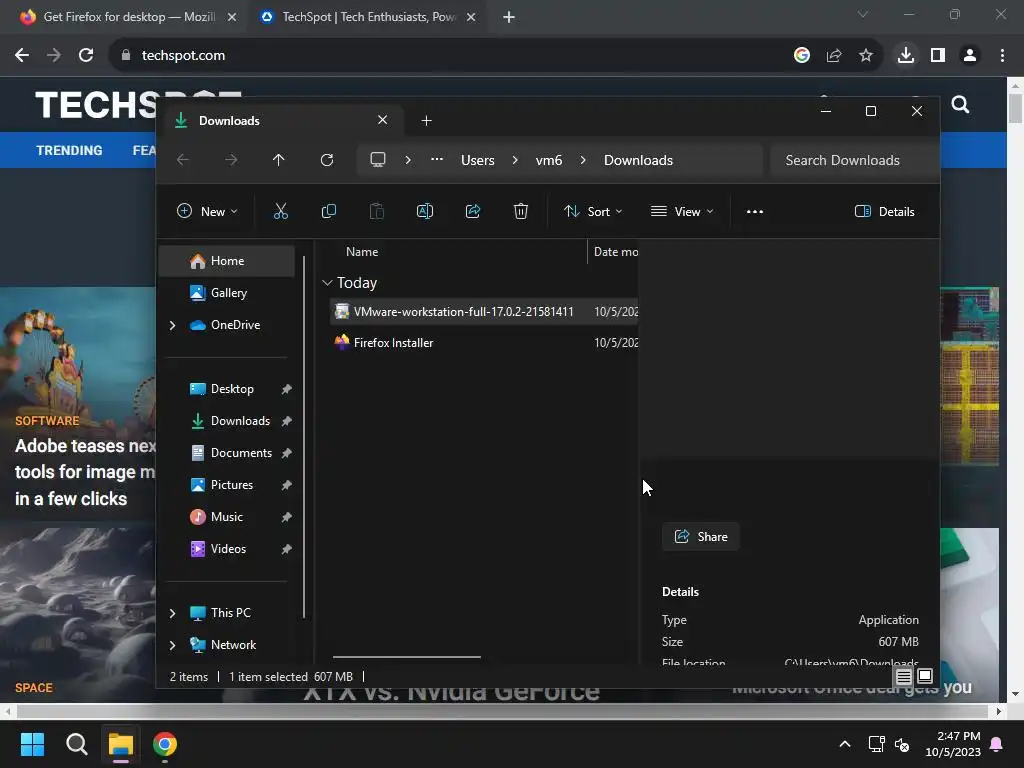This screenshot has width=1024, height=768.
Task: Go up one folder with the Up arrow
Action: pos(278,160)
